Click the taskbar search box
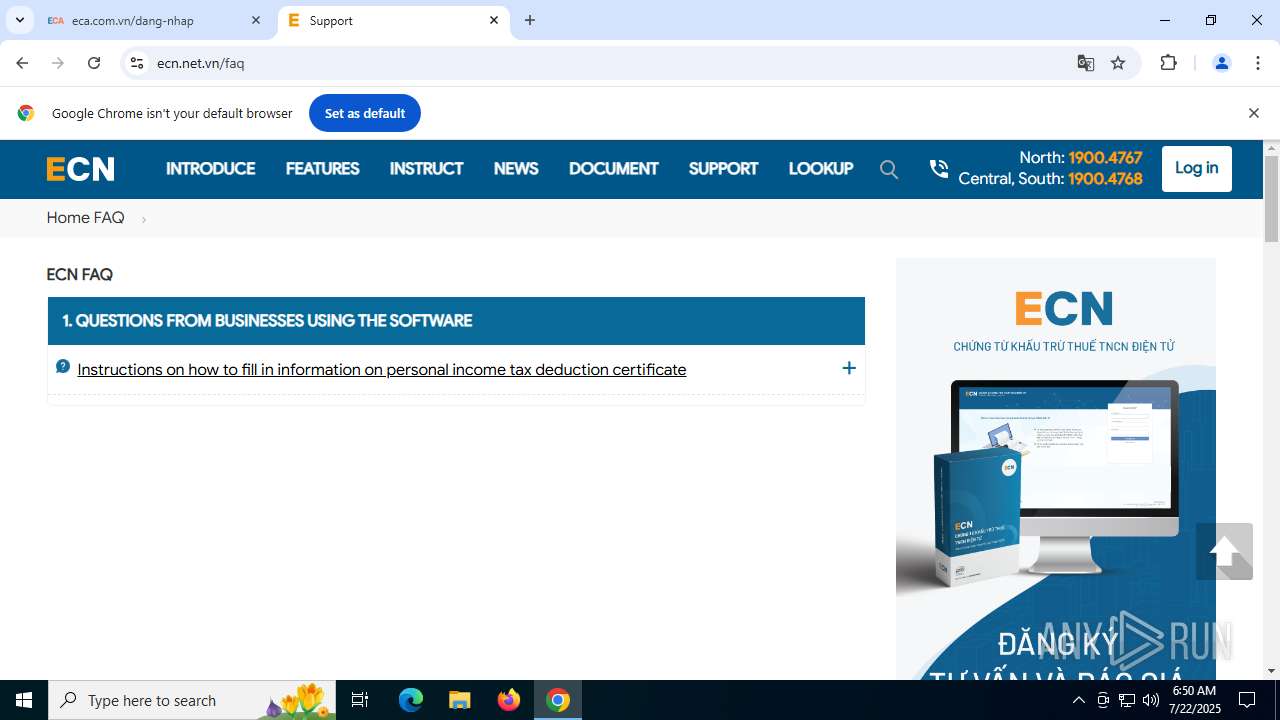Screen dimensions: 1280x720 [193, 700]
